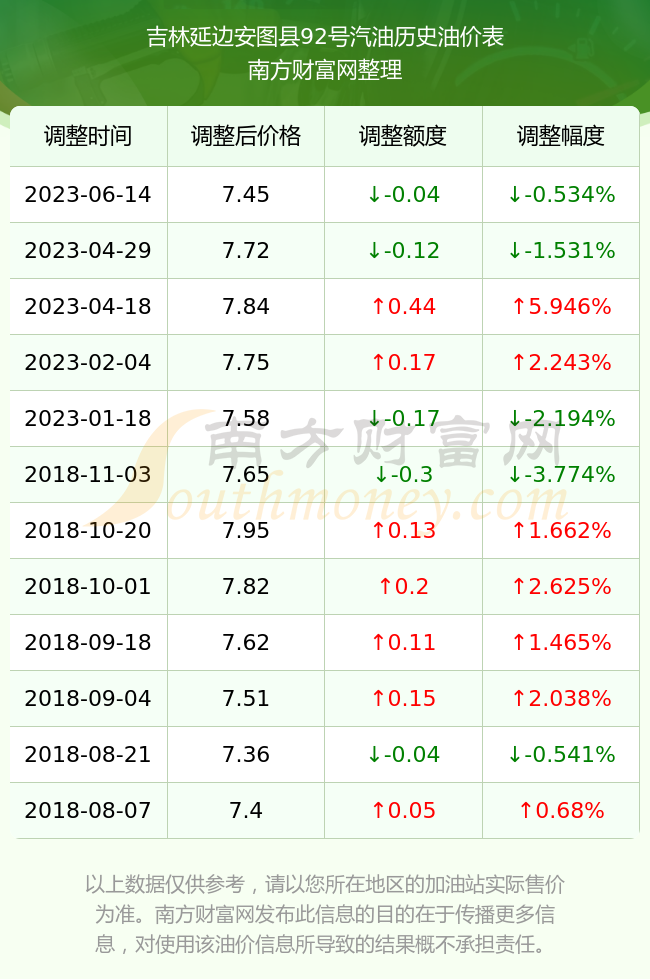The image size is (650, 980).
Task: Click the ↓-3.774% percentage cell
Action: [561, 474]
